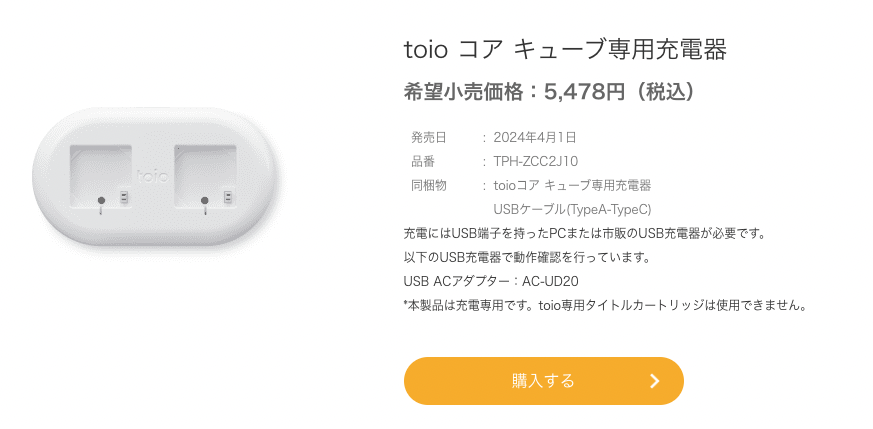Click the right slot's round pin indicator

click(204, 200)
